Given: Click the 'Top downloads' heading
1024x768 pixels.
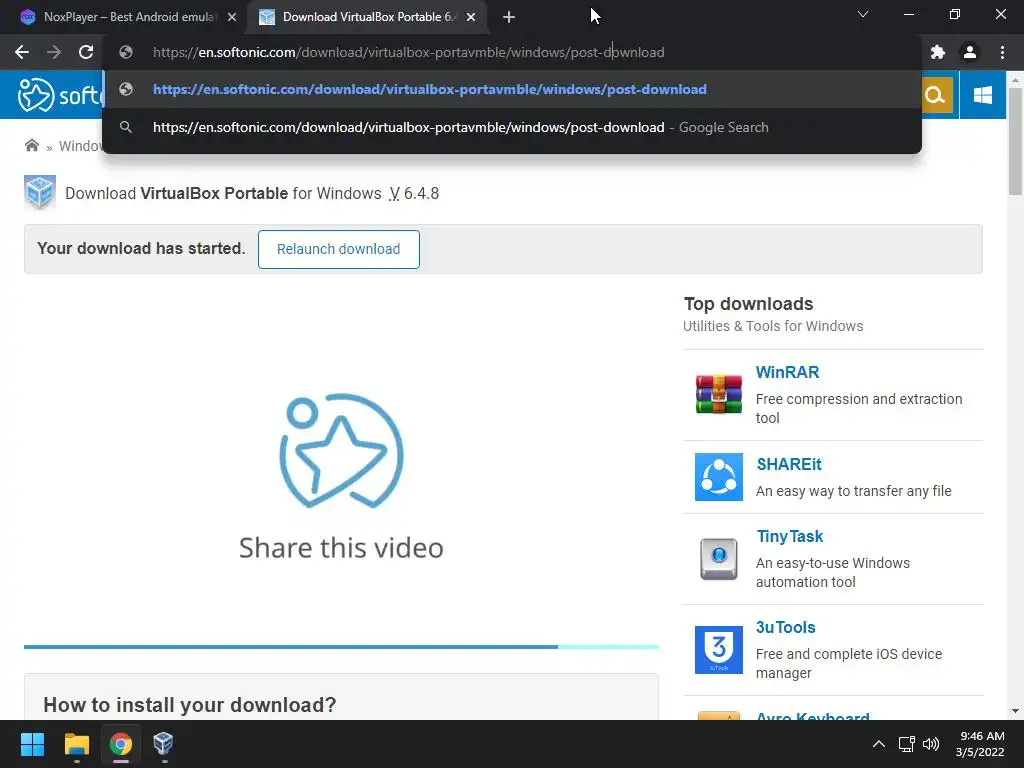Looking at the screenshot, I should click(x=748, y=304).
